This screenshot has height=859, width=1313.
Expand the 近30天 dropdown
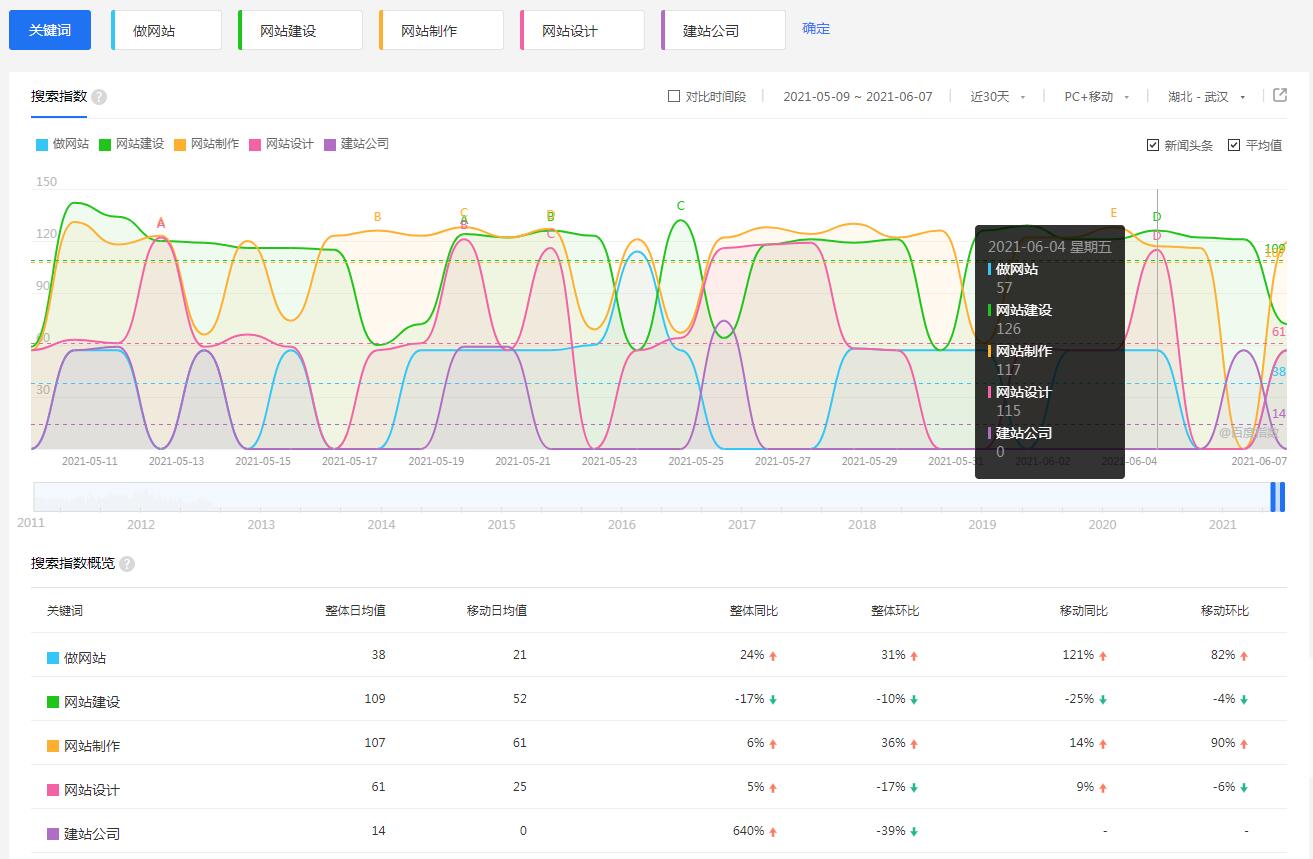pyautogui.click(x=998, y=97)
